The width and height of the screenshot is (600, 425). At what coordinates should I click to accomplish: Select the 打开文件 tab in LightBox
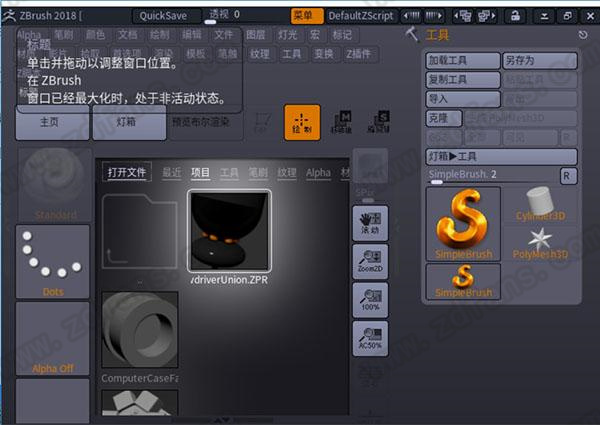[127, 172]
